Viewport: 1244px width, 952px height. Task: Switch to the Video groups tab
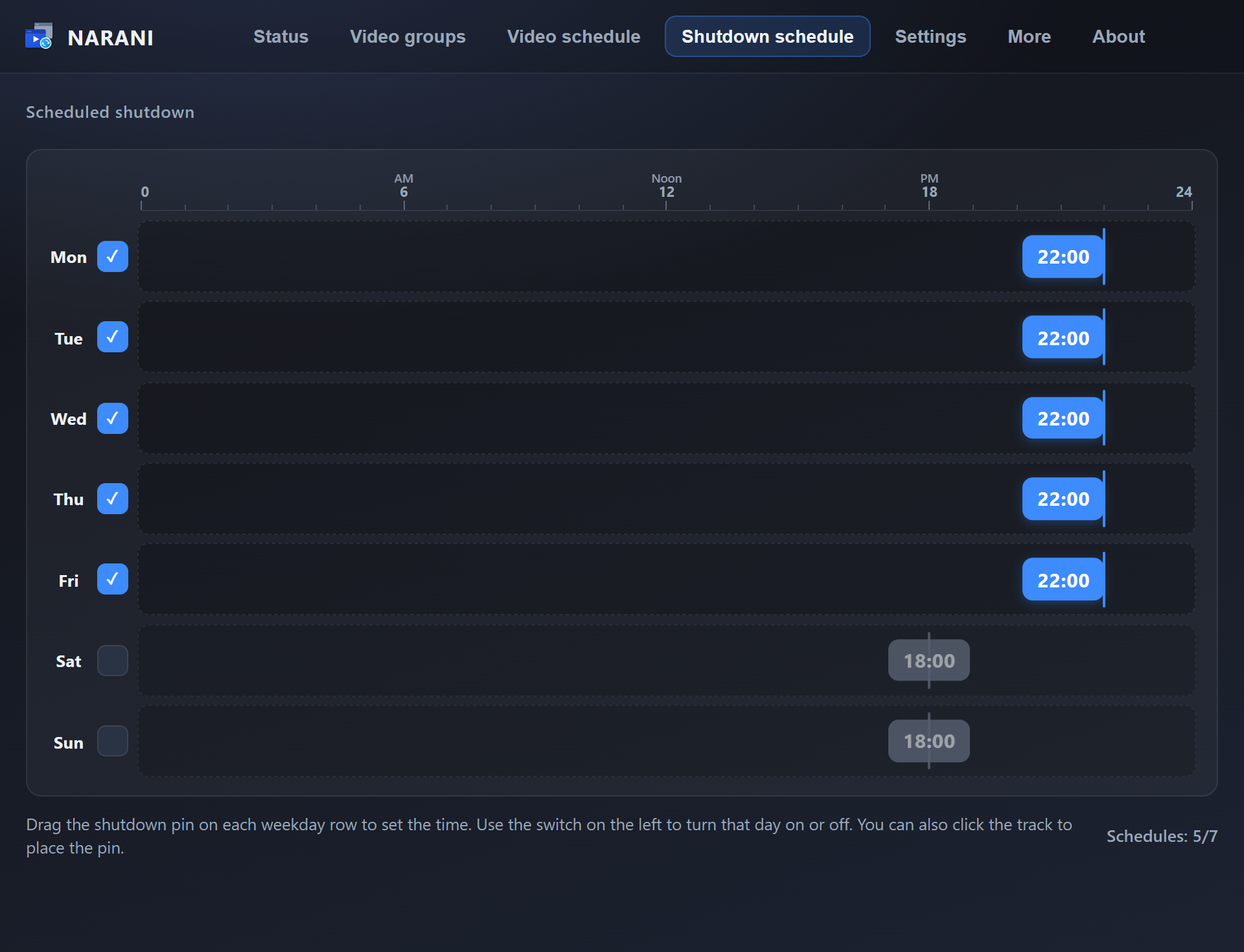point(408,36)
